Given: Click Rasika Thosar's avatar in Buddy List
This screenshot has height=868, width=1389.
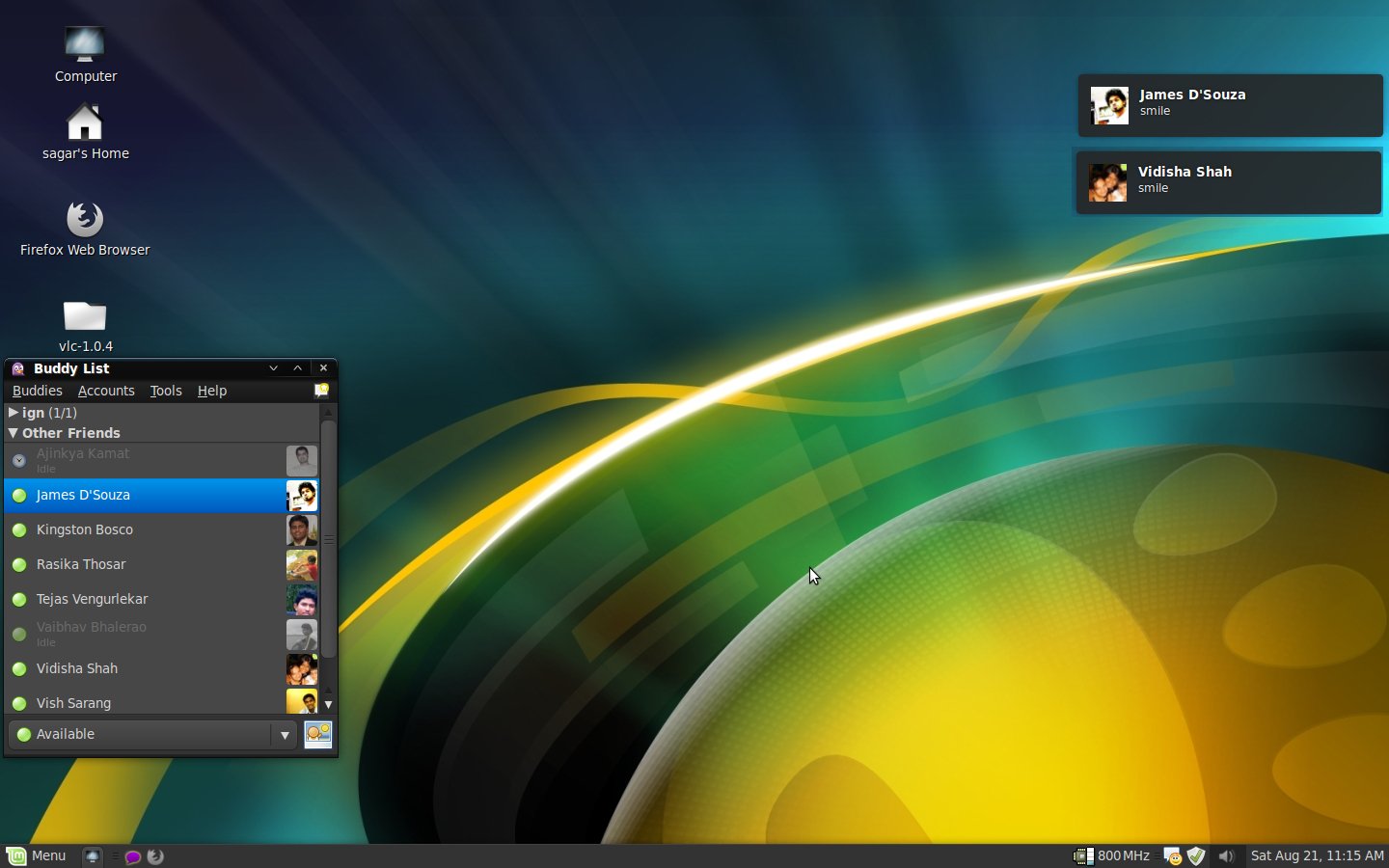Looking at the screenshot, I should (302, 565).
